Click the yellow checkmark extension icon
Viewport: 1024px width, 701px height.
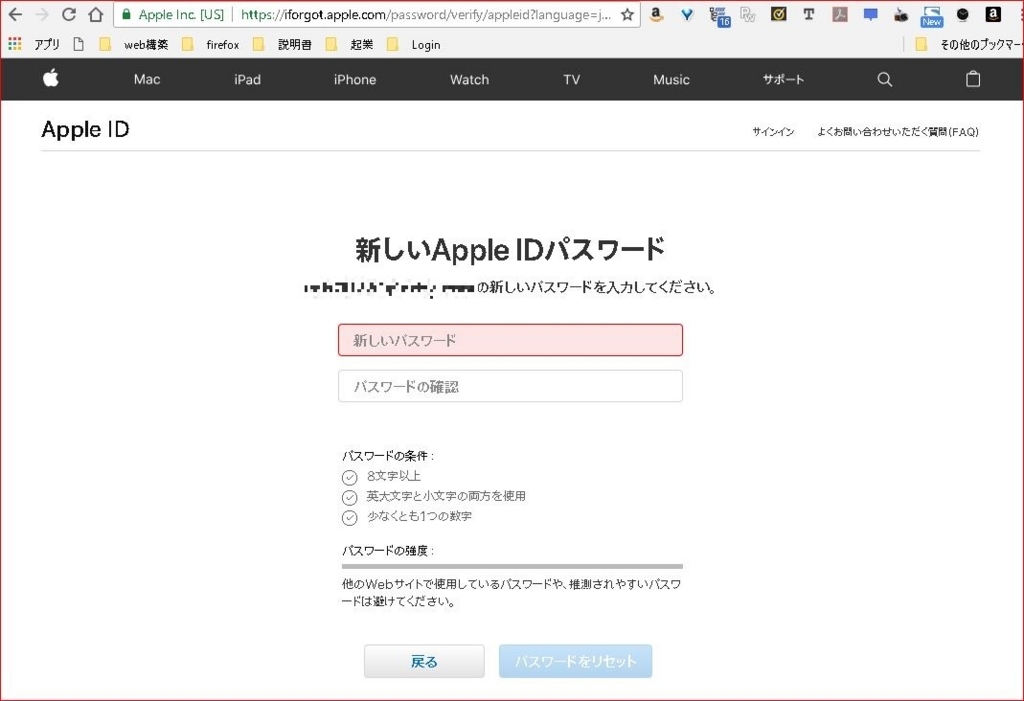pyautogui.click(x=778, y=14)
